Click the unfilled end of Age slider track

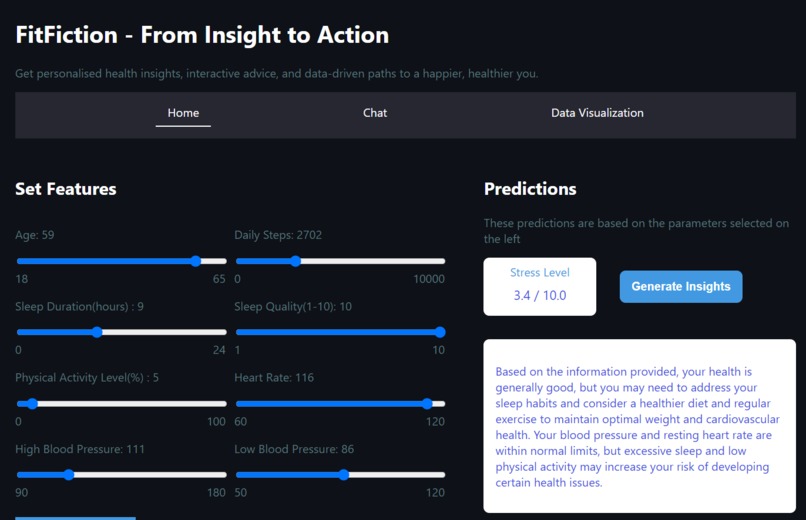click(x=214, y=261)
